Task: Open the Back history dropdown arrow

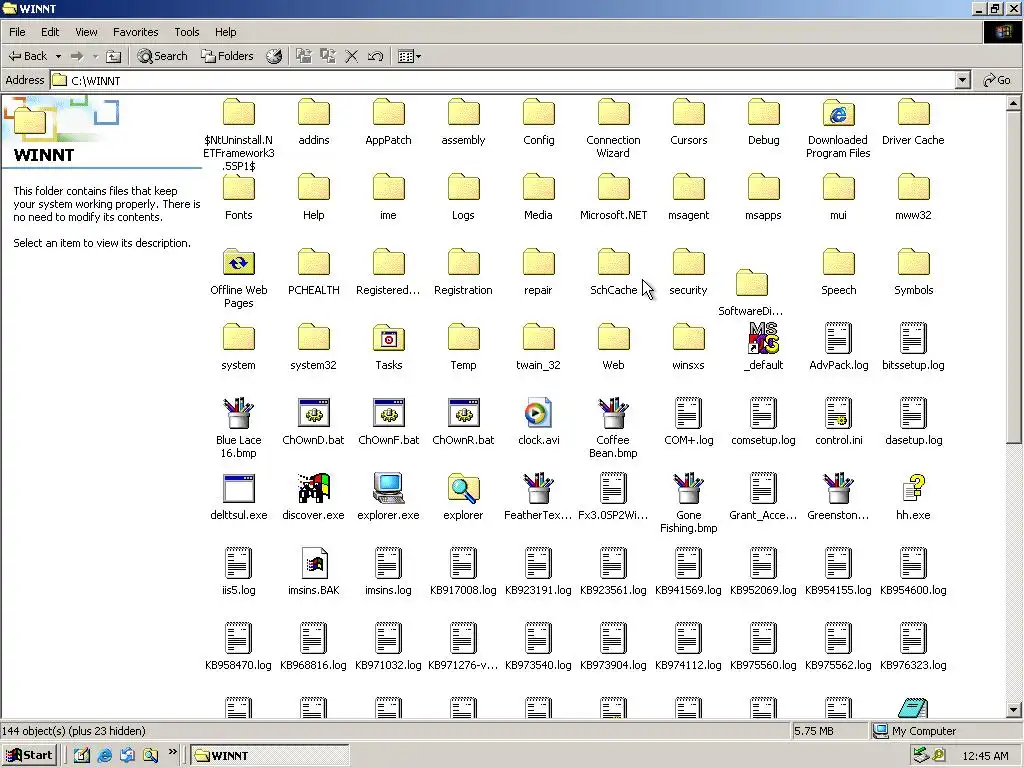Action: click(x=58, y=56)
